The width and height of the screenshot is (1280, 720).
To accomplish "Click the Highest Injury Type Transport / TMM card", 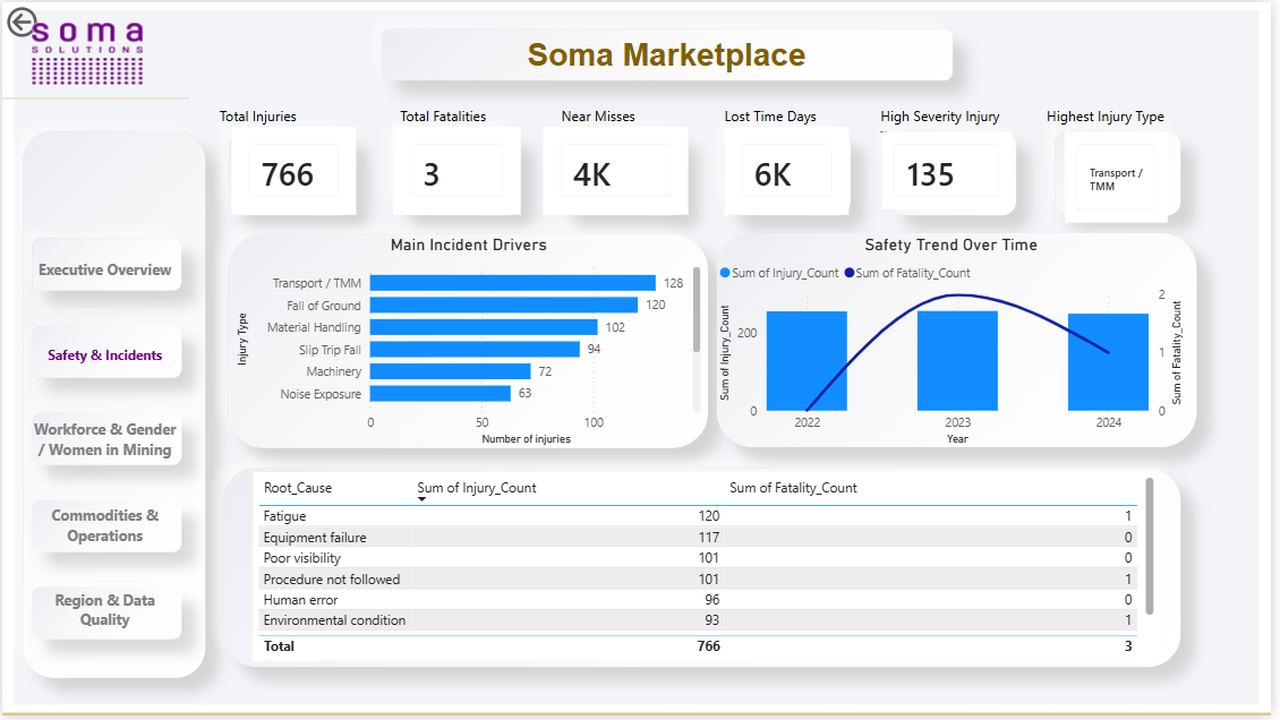I will click(1118, 176).
